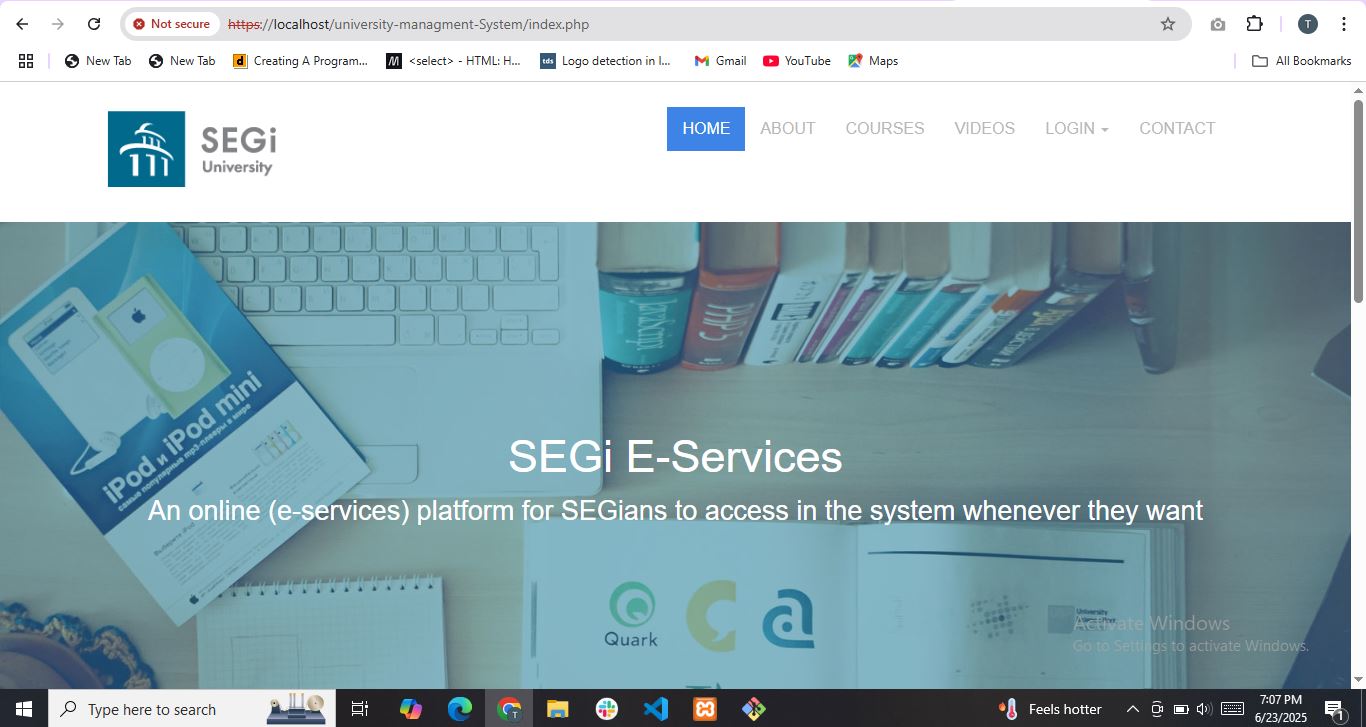Open the Creating A Program bookmark

301,61
